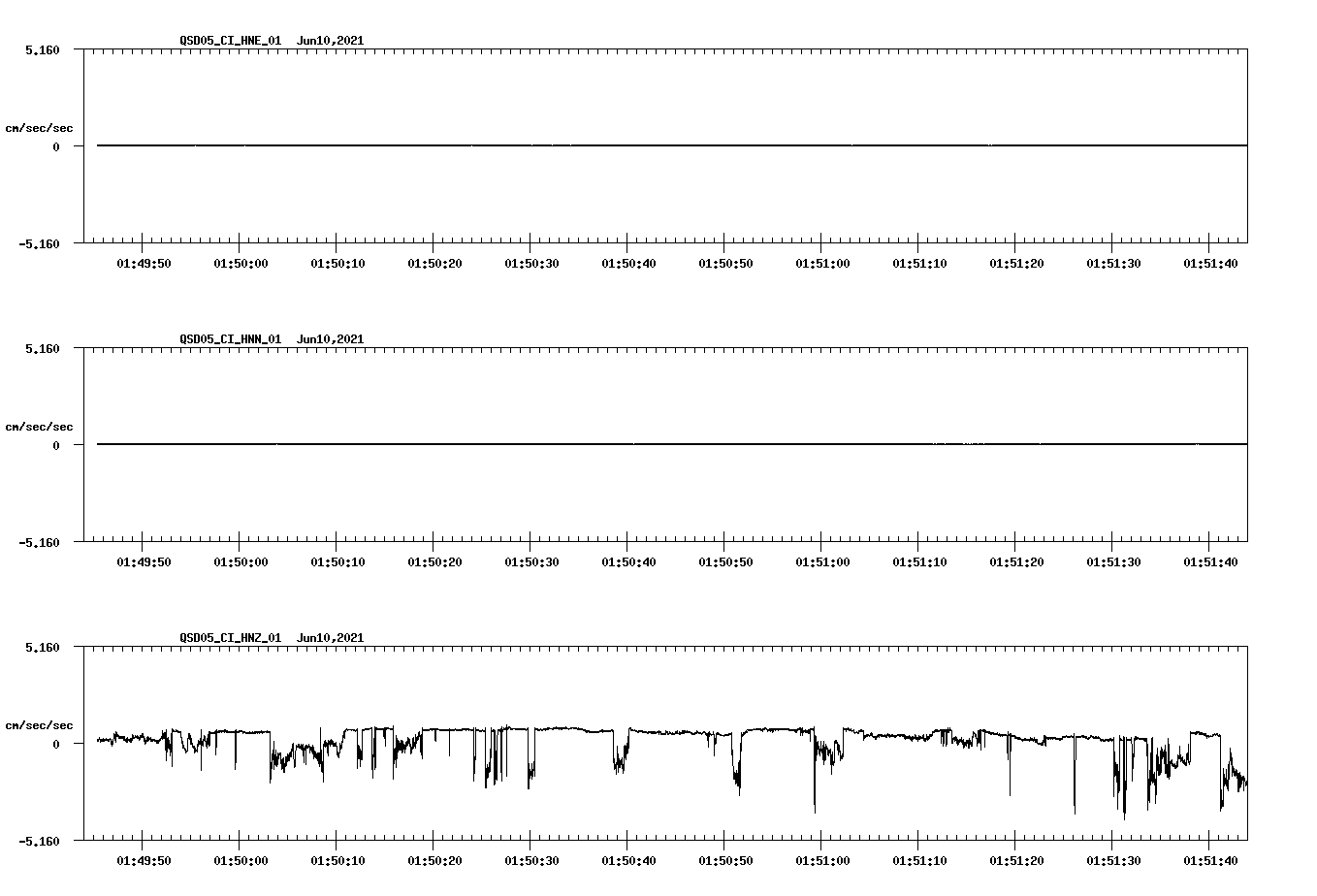Click 01:50:50 time label under HNZ plot
Screen dimensions: 1317x896
725,860
